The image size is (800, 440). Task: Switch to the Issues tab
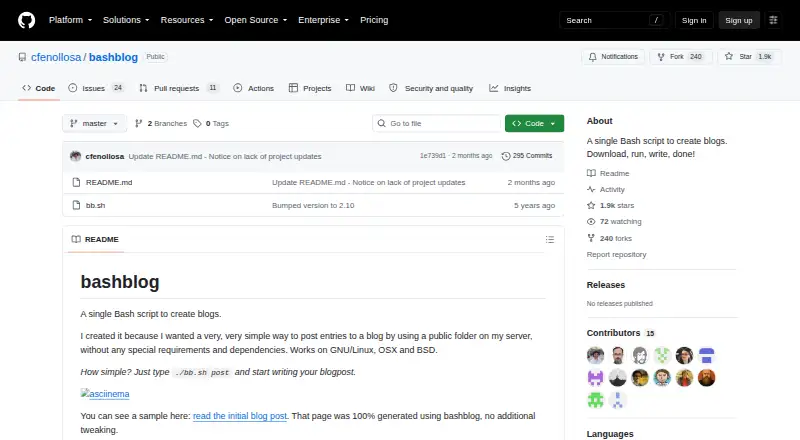pyautogui.click(x=95, y=88)
